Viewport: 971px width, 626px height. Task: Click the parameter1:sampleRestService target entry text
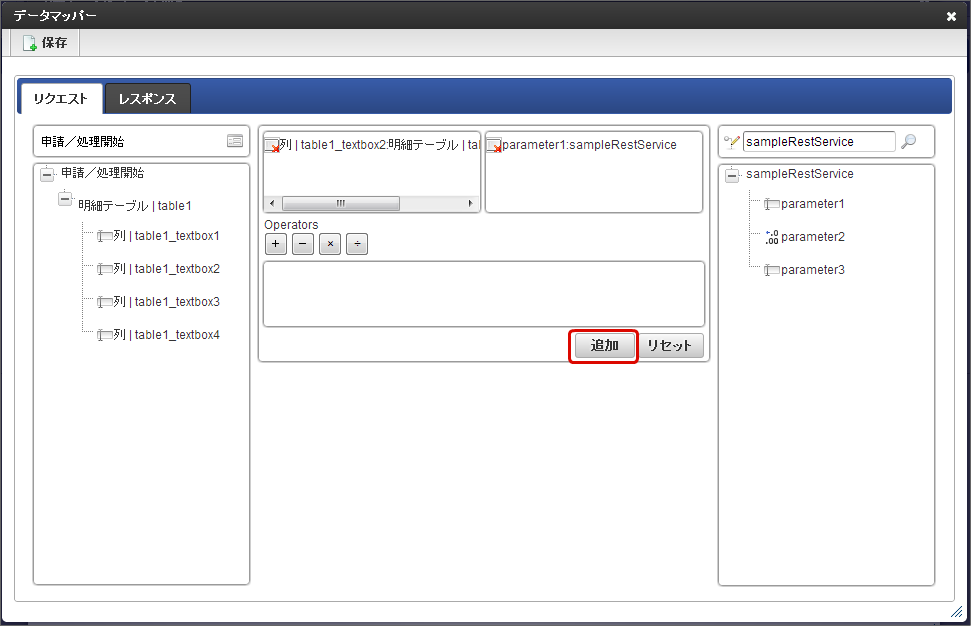pos(589,145)
